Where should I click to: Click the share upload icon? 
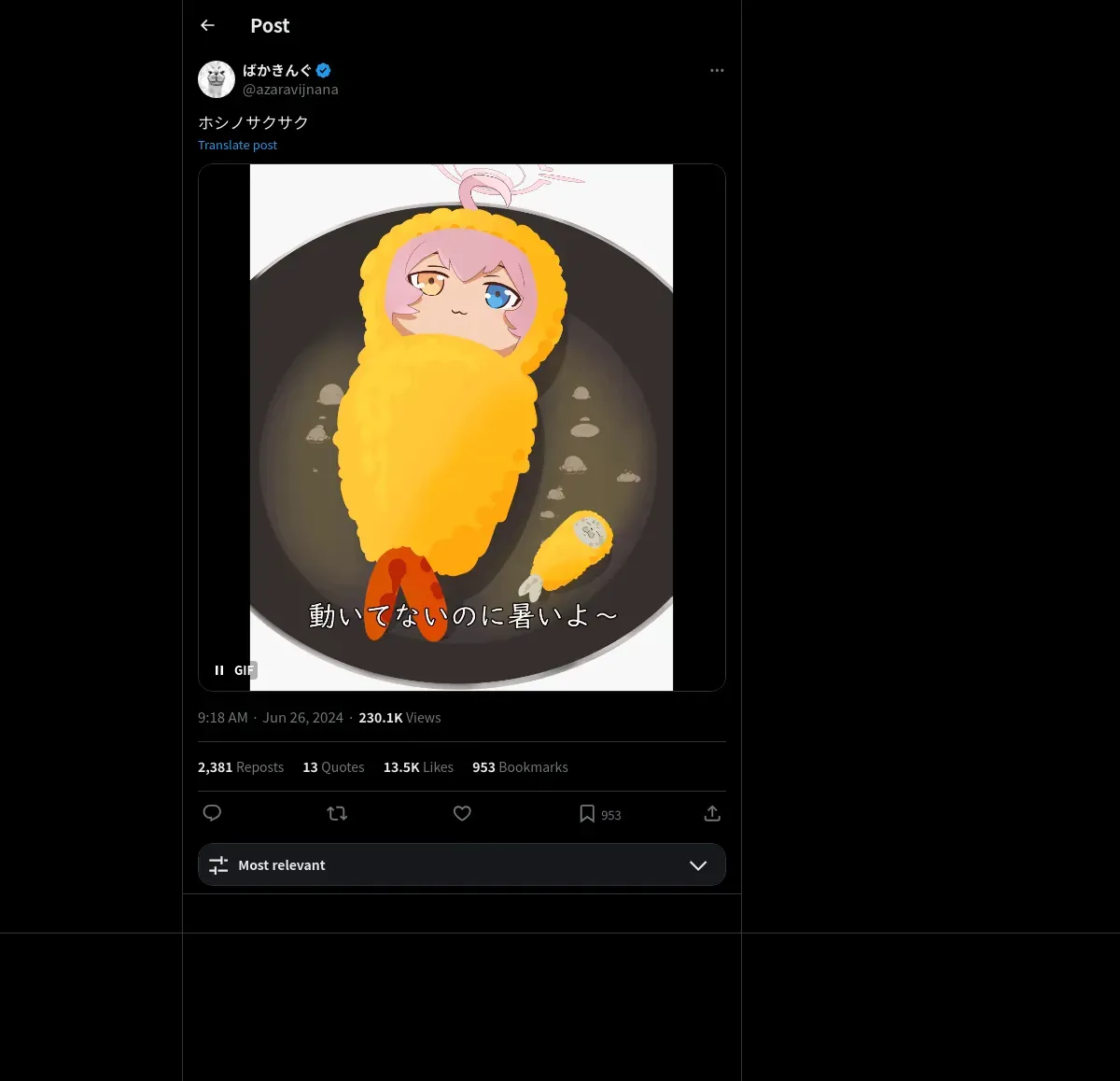click(x=712, y=813)
